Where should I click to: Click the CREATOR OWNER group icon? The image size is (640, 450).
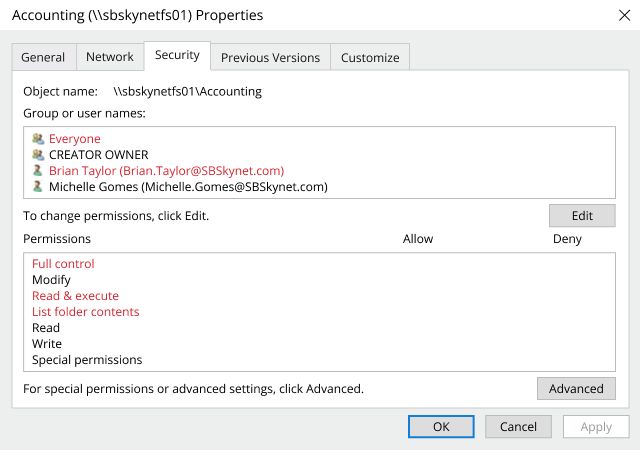click(x=38, y=155)
